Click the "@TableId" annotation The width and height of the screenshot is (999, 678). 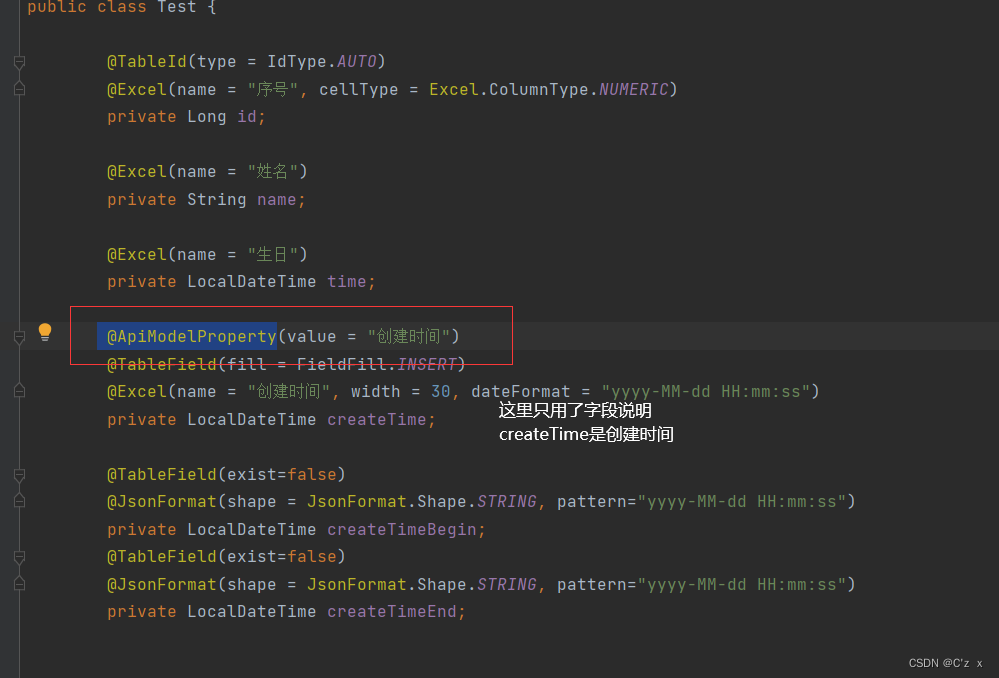click(147, 62)
